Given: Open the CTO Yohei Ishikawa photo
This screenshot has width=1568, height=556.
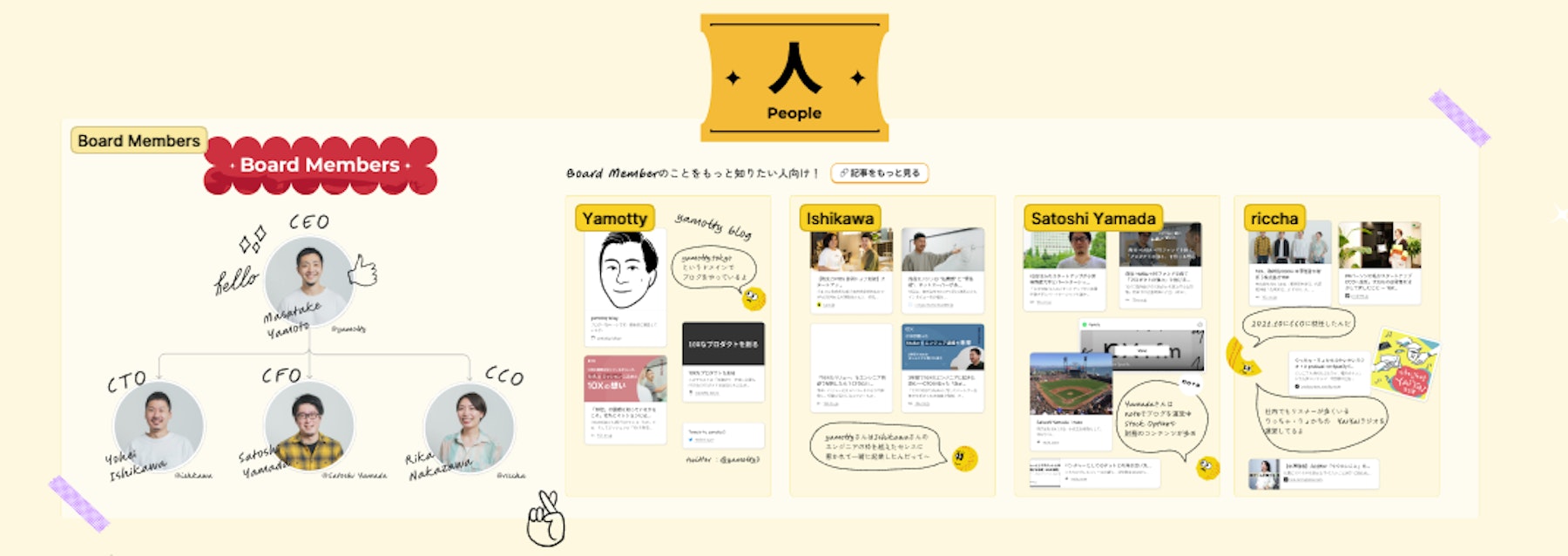Looking at the screenshot, I should [159, 426].
